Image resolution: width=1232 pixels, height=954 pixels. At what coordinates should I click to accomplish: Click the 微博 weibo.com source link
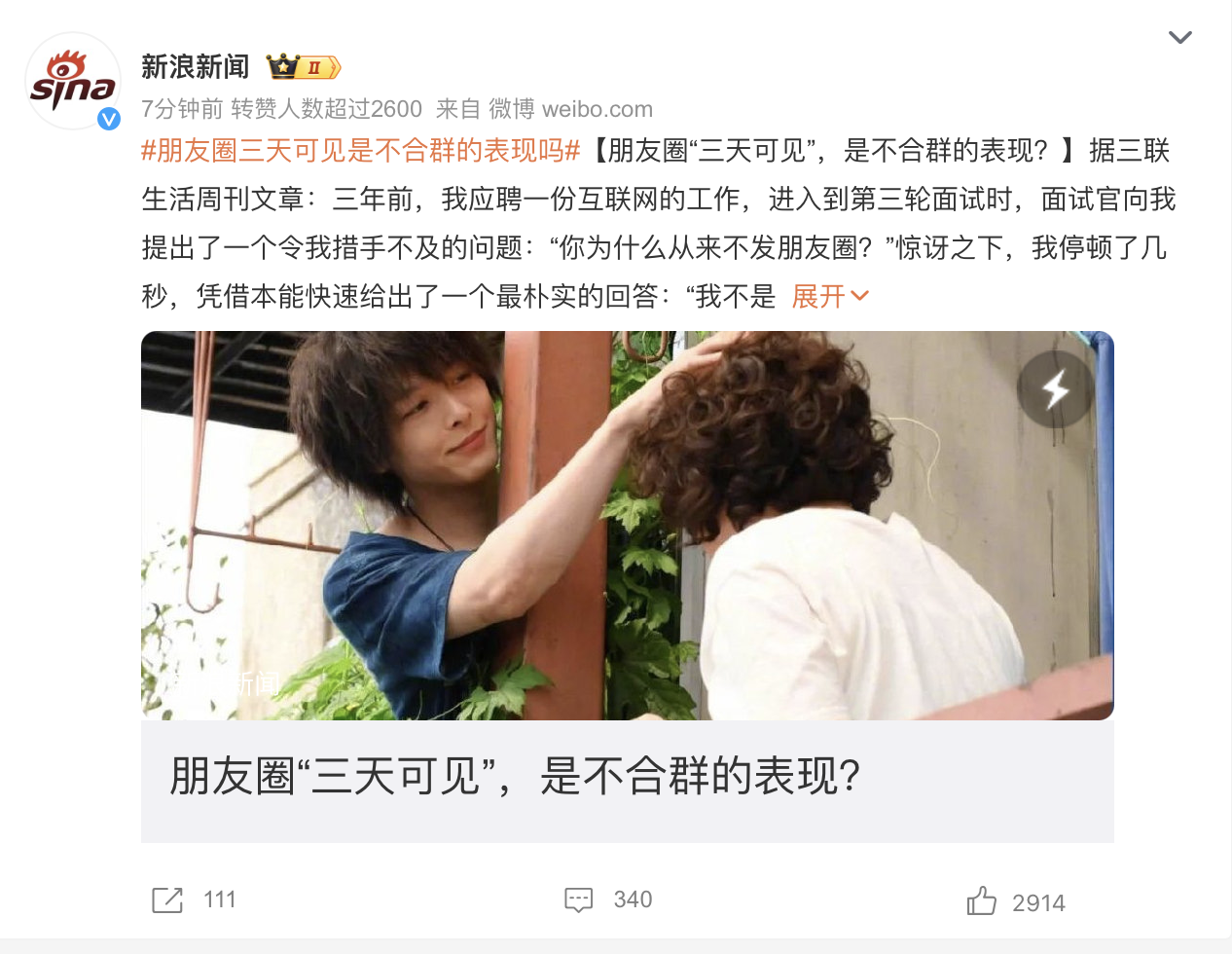[x=570, y=109]
